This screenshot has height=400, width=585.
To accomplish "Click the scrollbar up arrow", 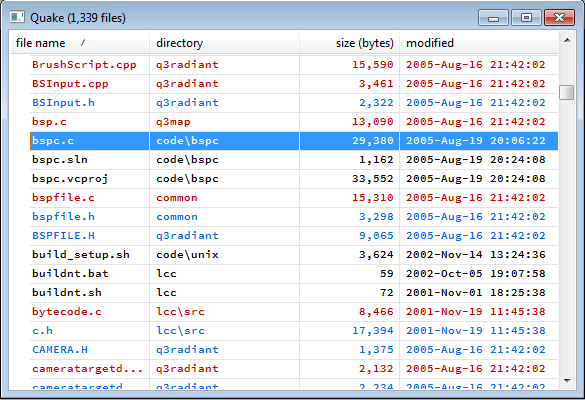I will pyautogui.click(x=567, y=40).
